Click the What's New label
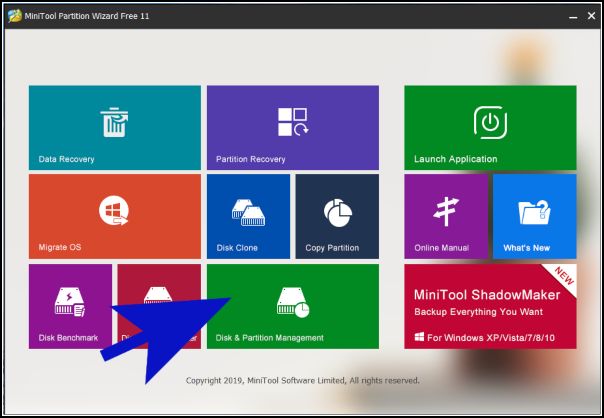This screenshot has width=604, height=418. (526, 248)
